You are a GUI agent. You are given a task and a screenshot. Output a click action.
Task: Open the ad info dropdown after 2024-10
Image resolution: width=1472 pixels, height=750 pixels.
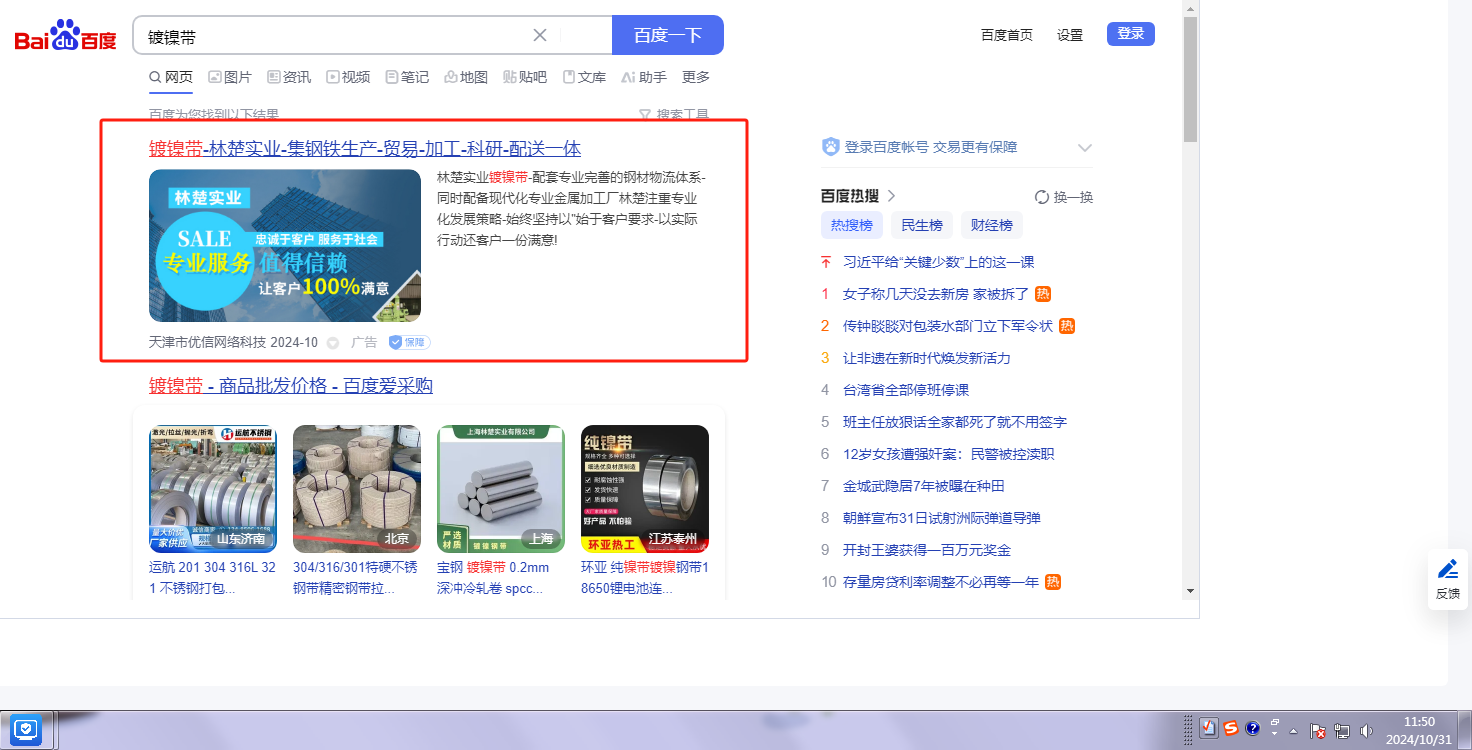pyautogui.click(x=333, y=343)
